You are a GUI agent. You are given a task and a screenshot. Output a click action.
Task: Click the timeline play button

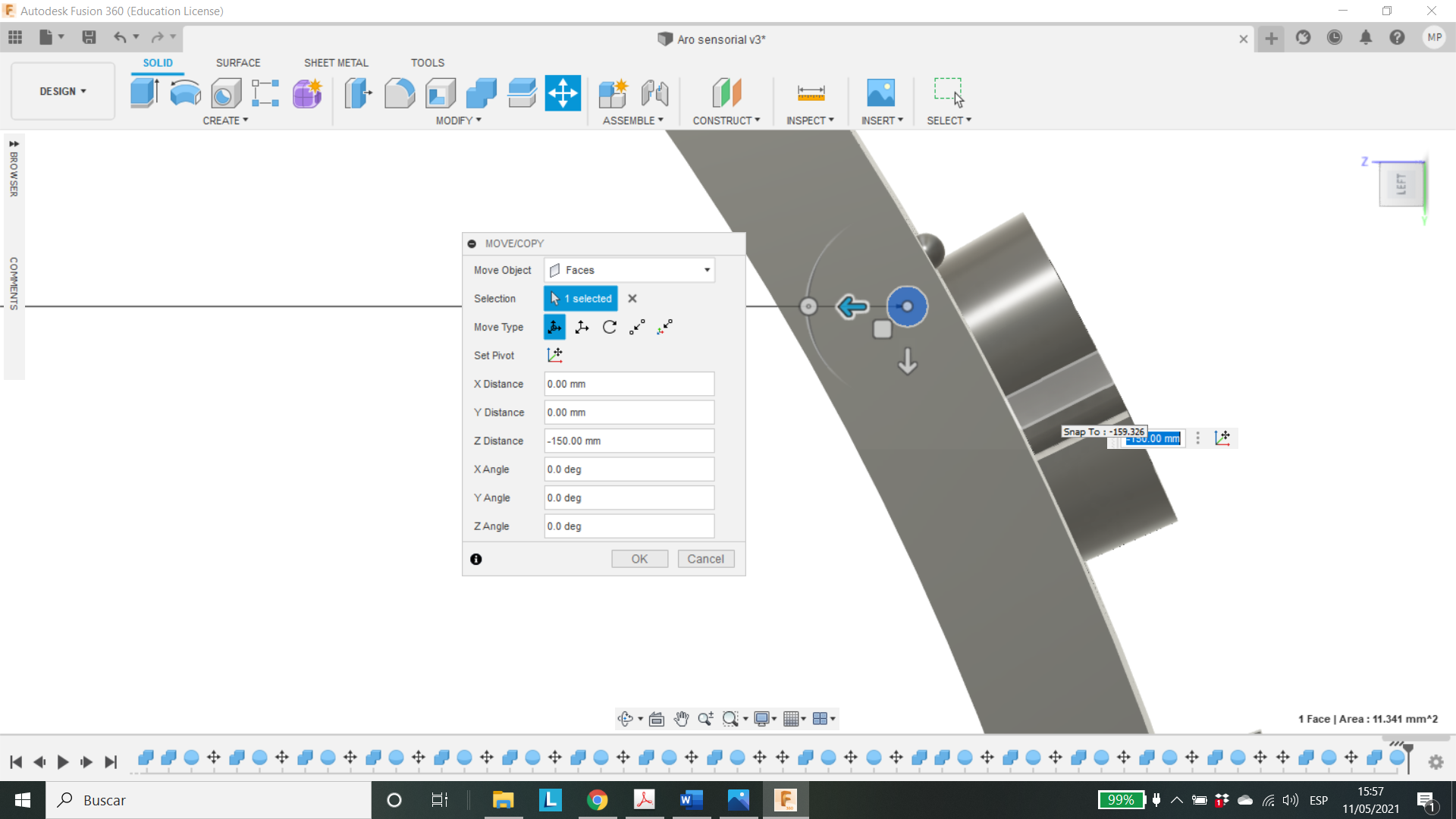coord(63,762)
